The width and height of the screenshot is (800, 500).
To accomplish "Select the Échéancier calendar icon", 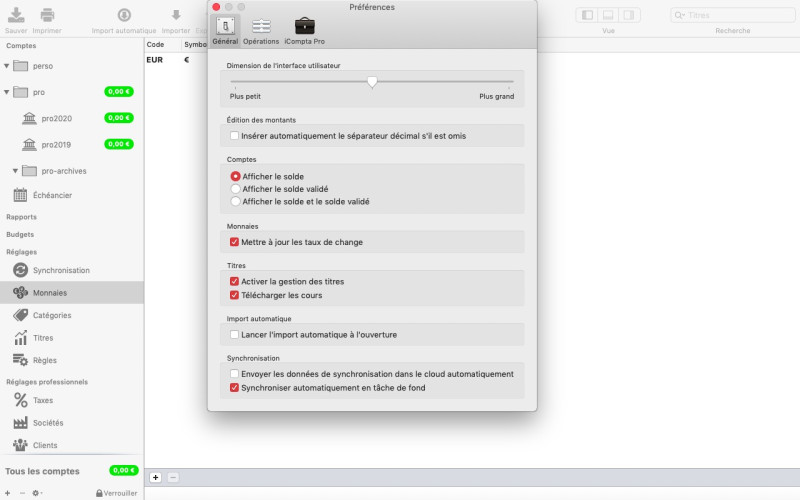I will point(20,195).
